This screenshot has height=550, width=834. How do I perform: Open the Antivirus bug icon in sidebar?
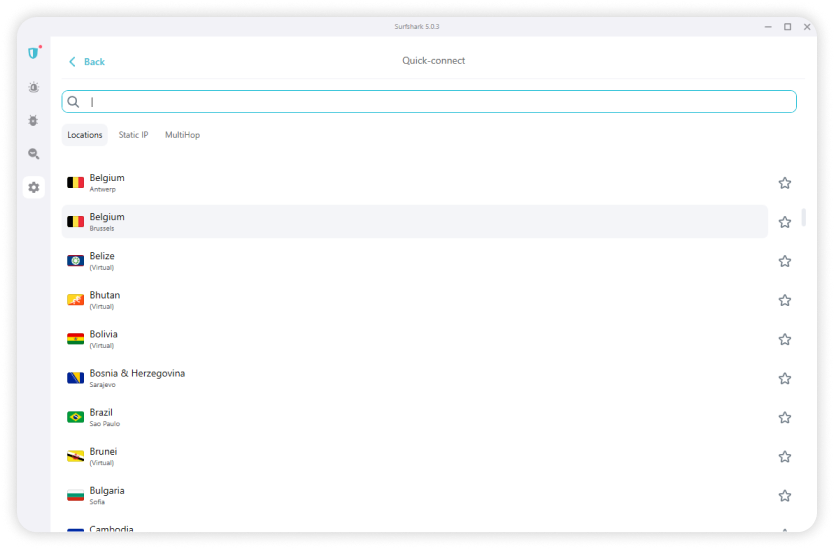pyautogui.click(x=34, y=120)
